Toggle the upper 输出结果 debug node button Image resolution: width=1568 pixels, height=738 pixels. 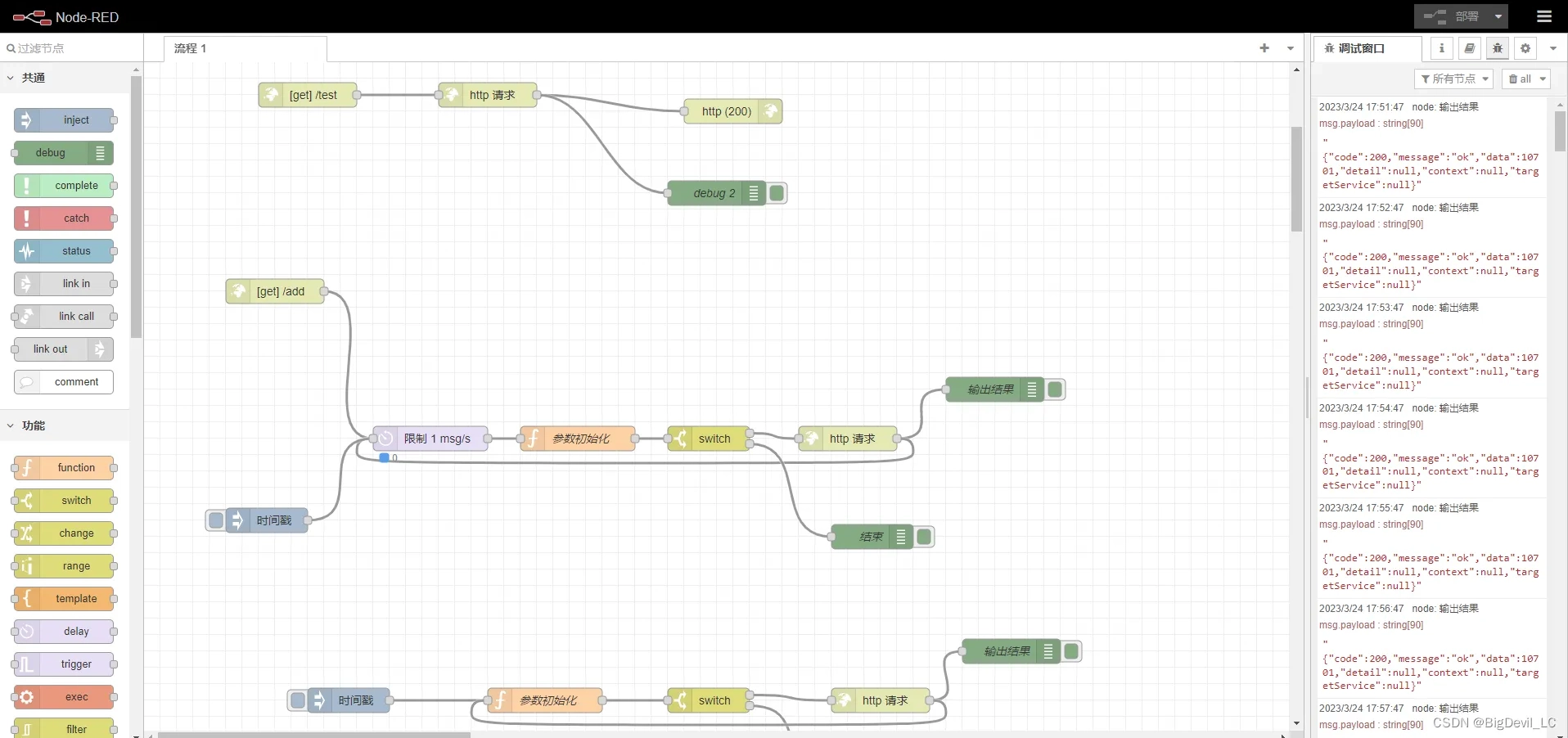tap(1056, 389)
